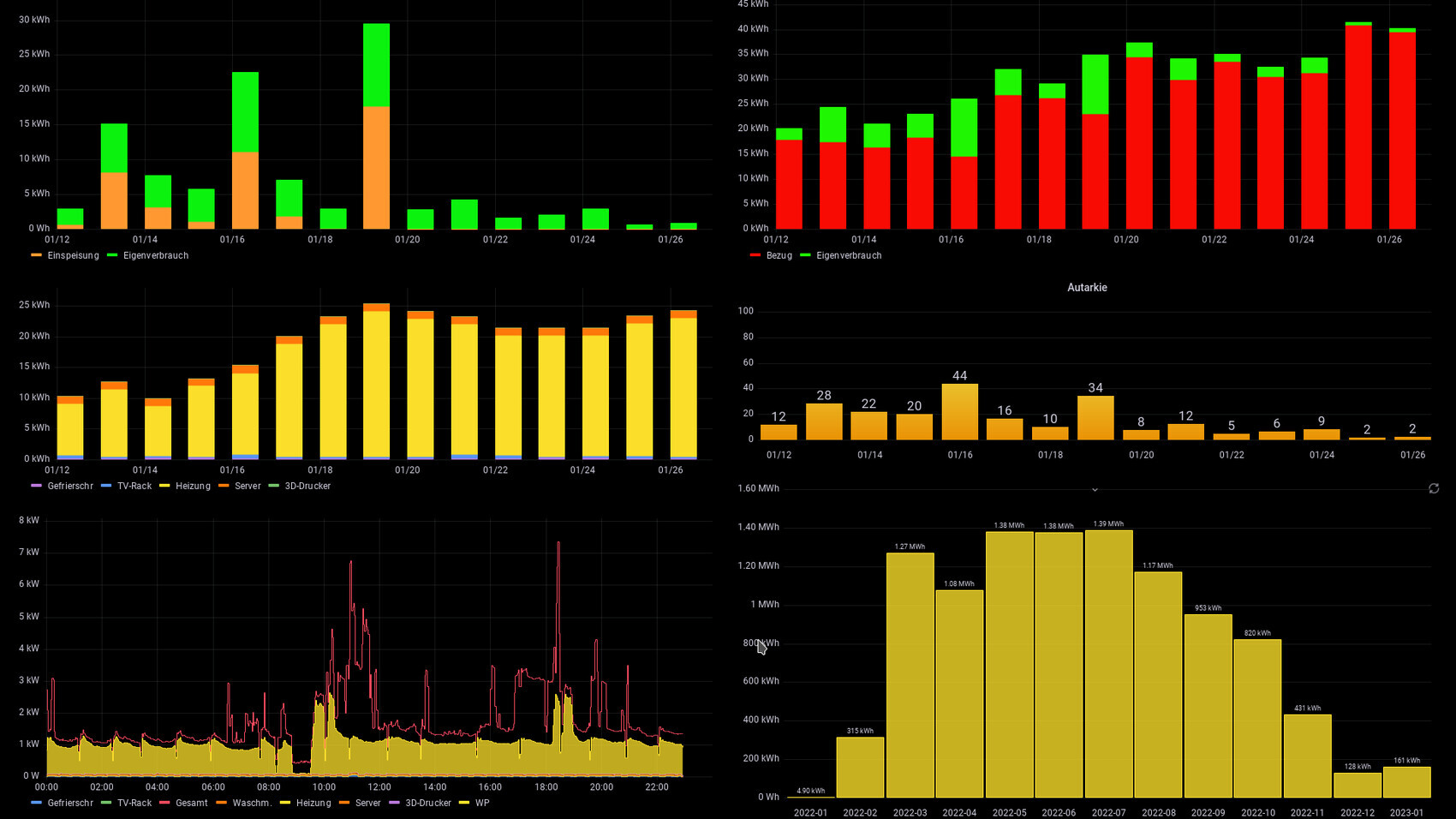
Task: Select the 1.27 MWh bar for 2022-03
Action: click(910, 675)
